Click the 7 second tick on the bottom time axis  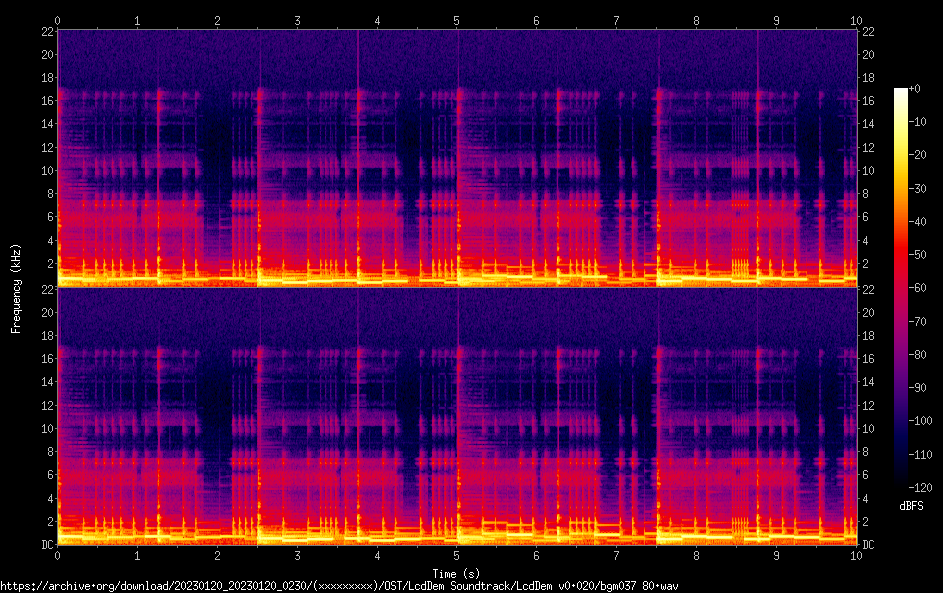[x=616, y=554]
